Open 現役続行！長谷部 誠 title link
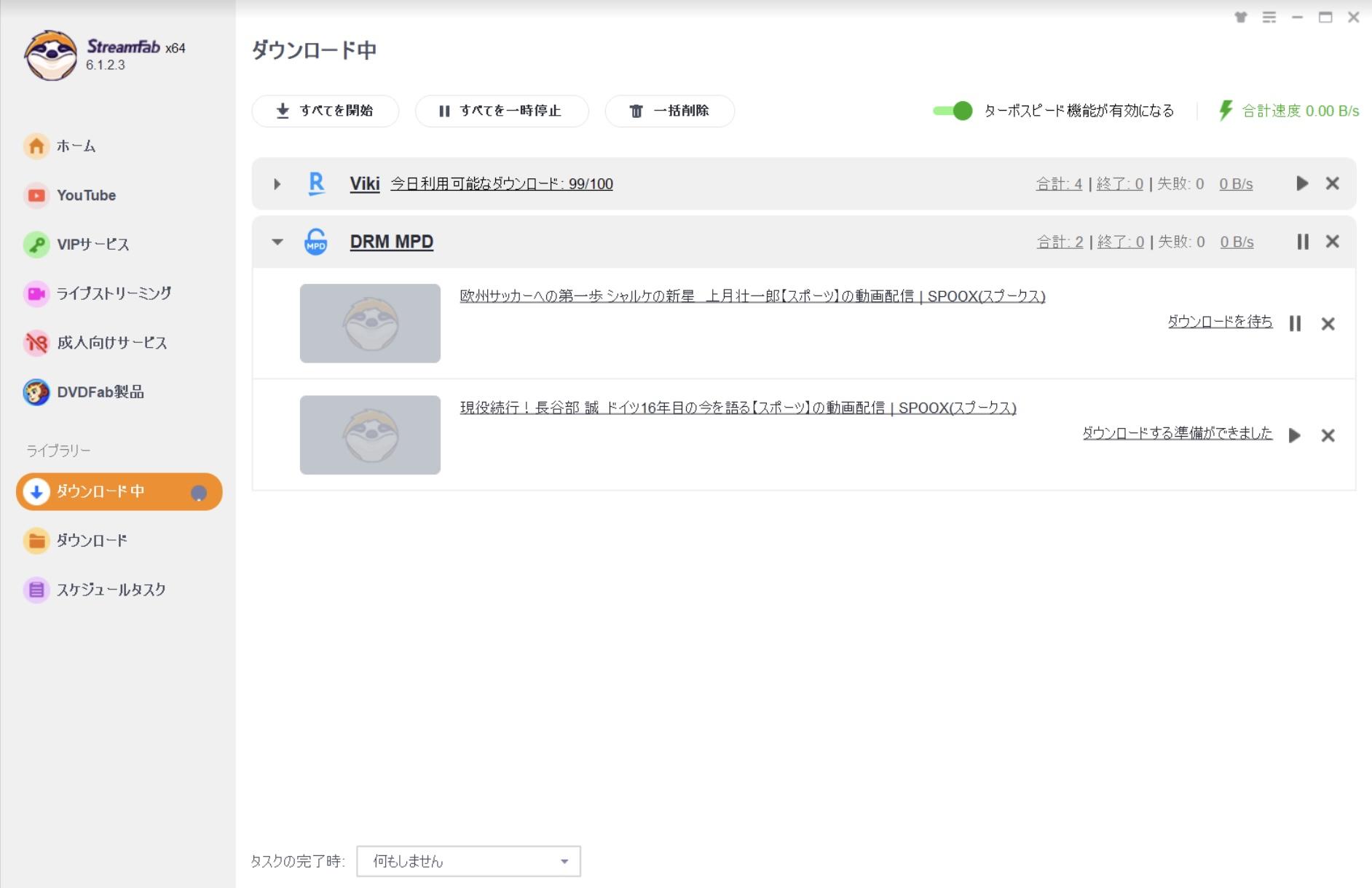This screenshot has height=888, width=1372. click(x=738, y=408)
